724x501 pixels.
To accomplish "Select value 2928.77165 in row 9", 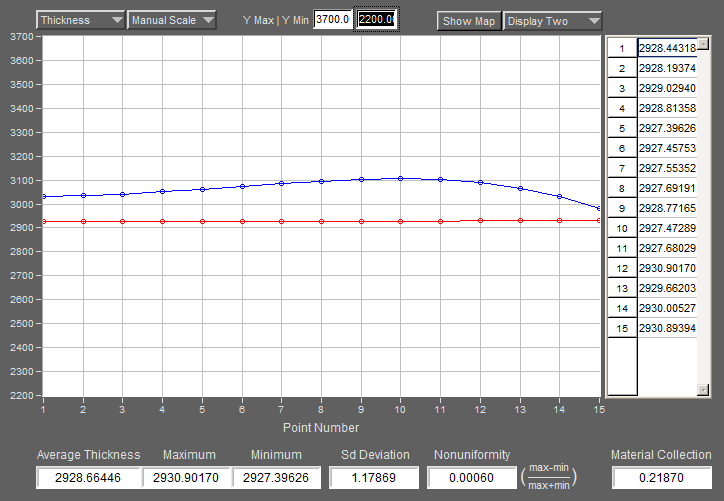I will click(667, 208).
